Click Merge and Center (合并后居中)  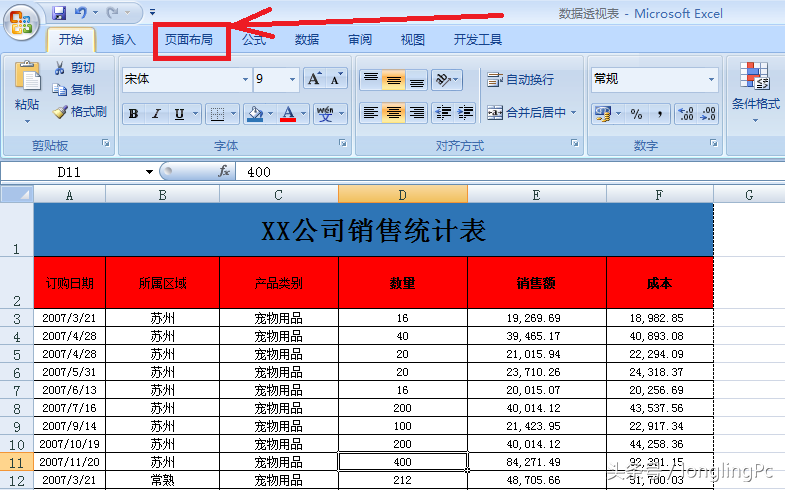[x=527, y=113]
